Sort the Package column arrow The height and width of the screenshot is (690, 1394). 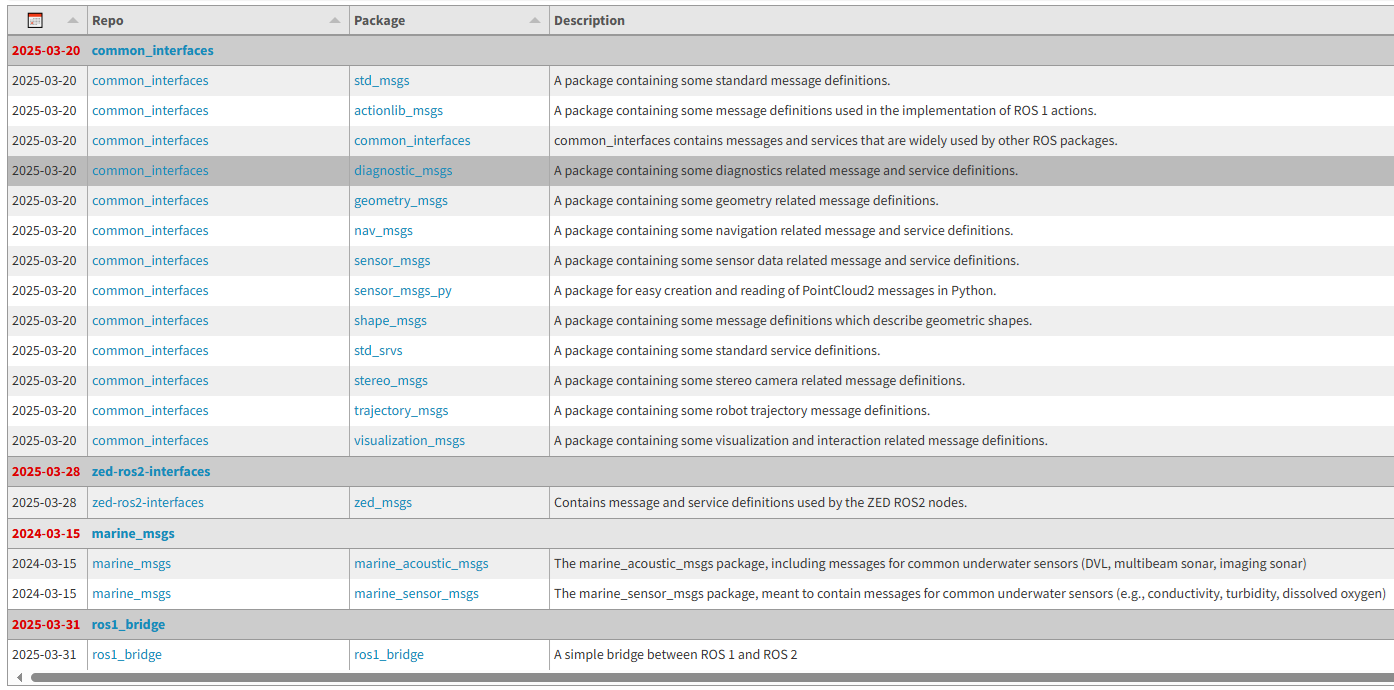(535, 20)
